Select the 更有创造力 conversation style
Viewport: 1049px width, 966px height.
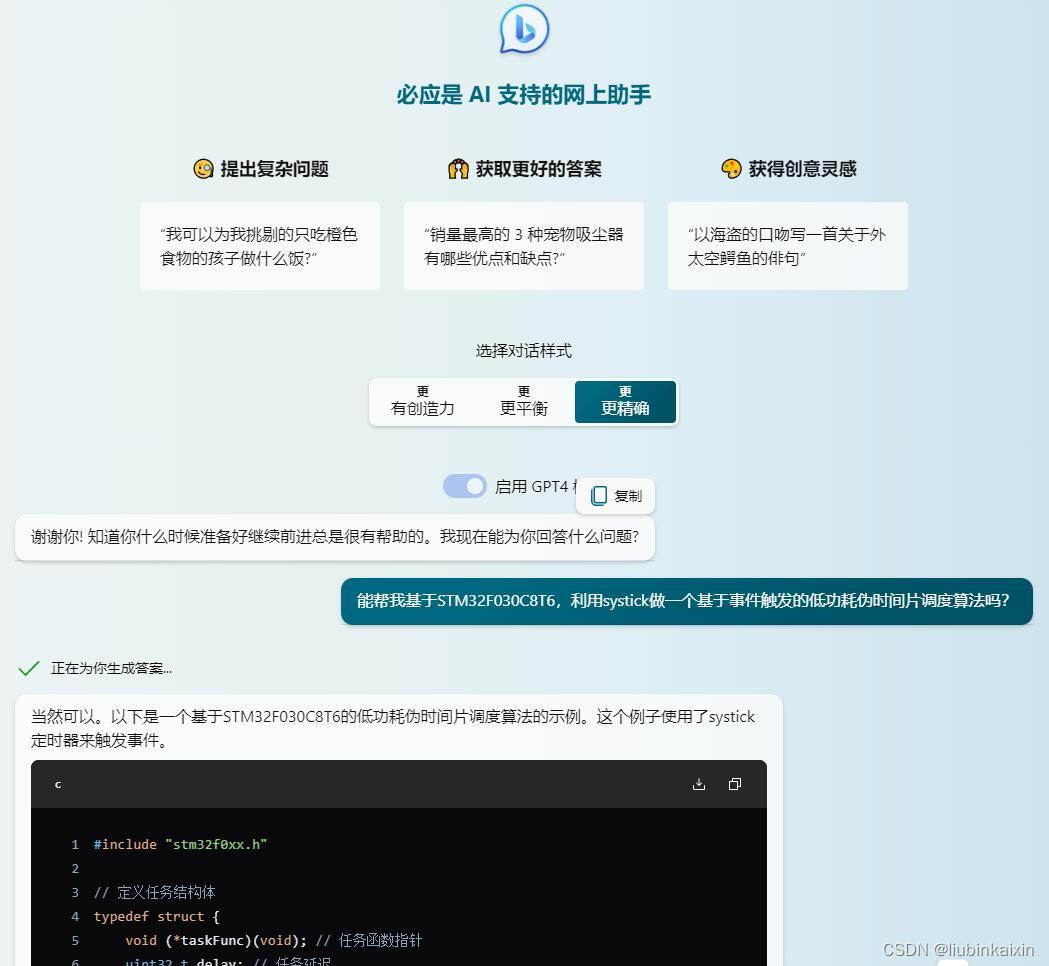(x=423, y=401)
